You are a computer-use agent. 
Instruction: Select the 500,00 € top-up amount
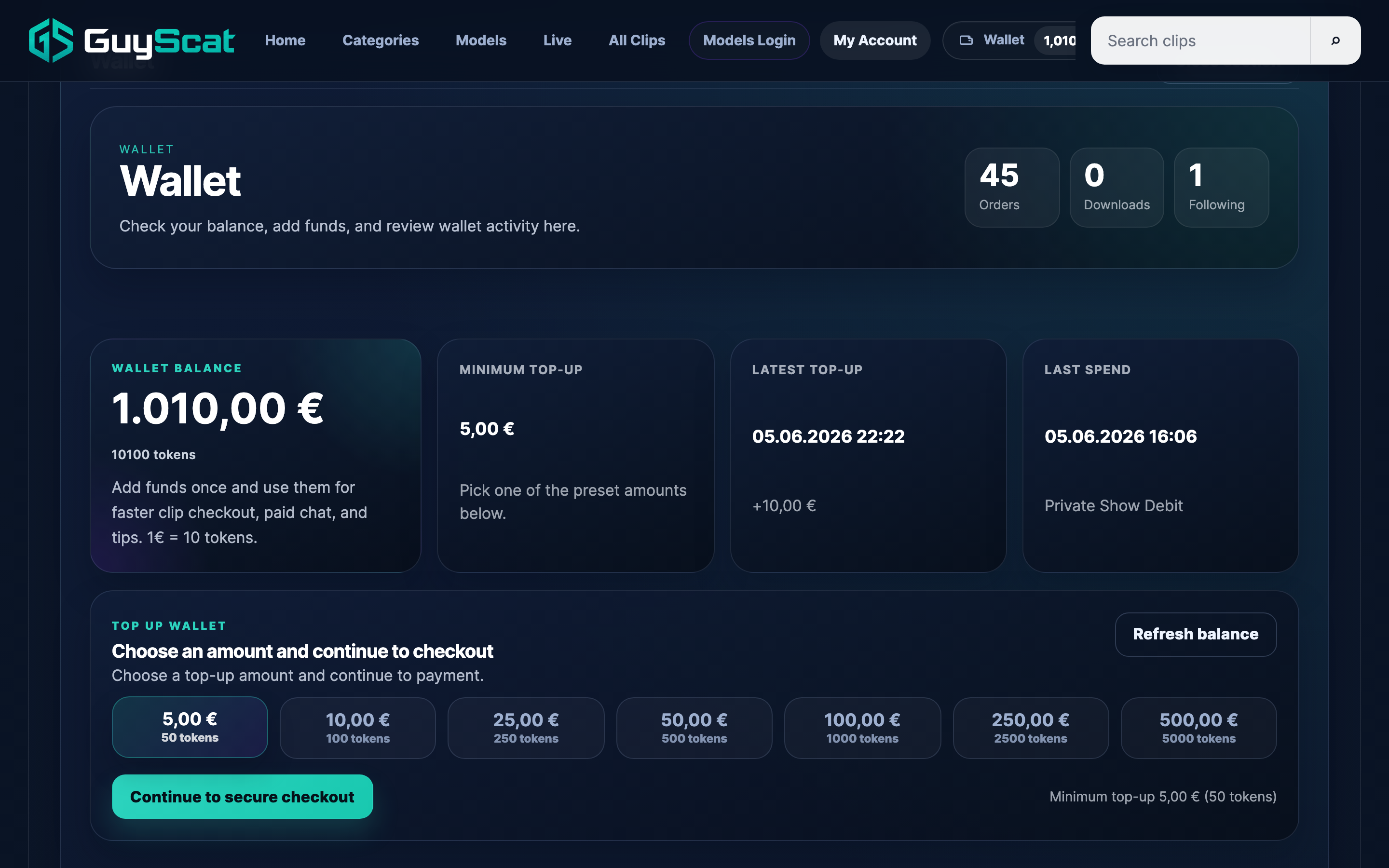pyautogui.click(x=1198, y=728)
